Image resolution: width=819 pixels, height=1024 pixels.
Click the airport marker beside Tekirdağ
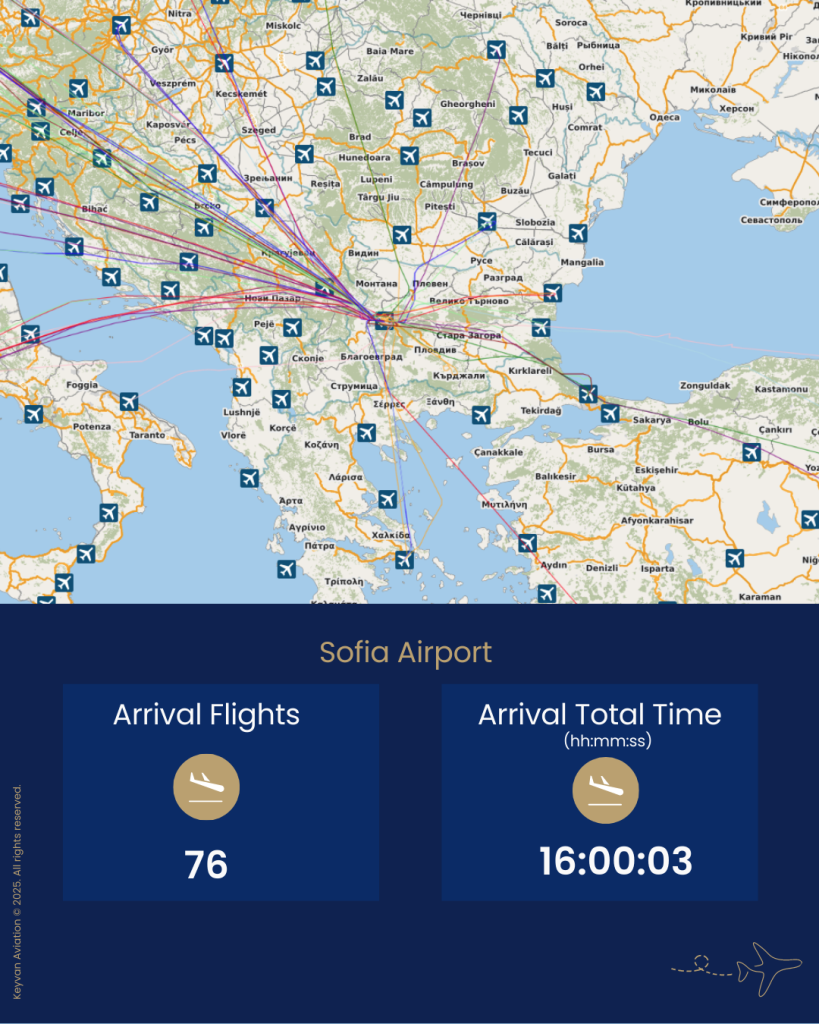[481, 414]
